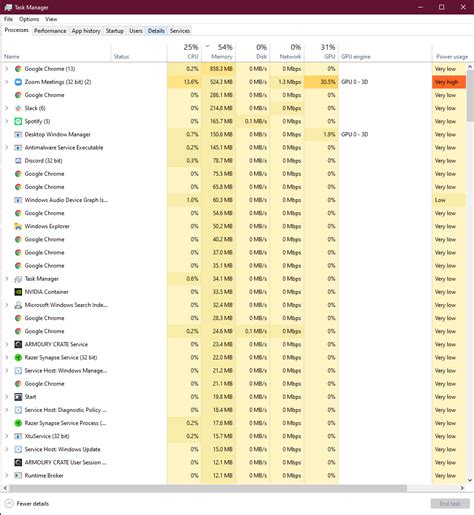Click the End task button
This screenshot has height=515, width=474.
450,503
